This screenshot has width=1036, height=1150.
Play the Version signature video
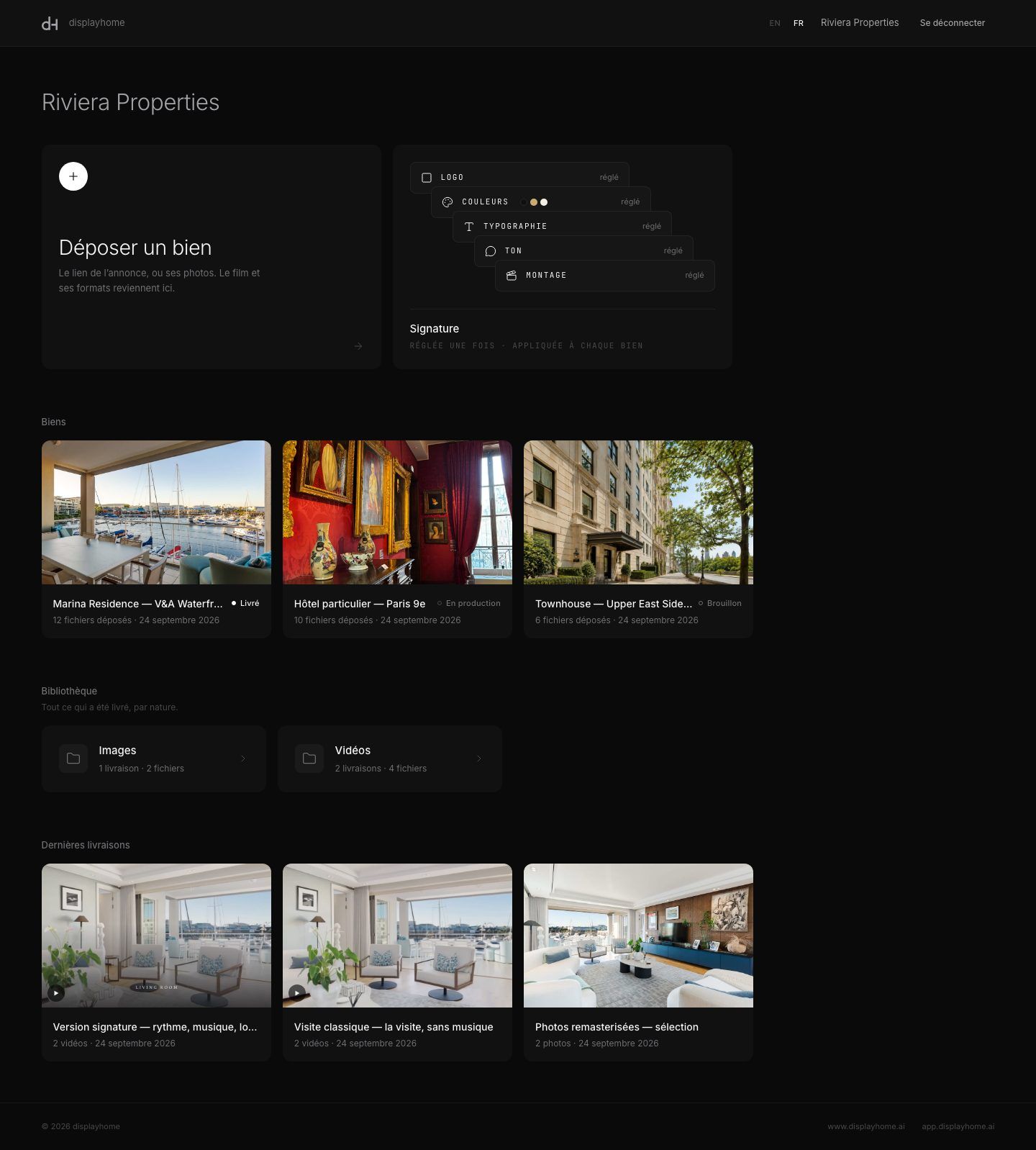pos(56,993)
